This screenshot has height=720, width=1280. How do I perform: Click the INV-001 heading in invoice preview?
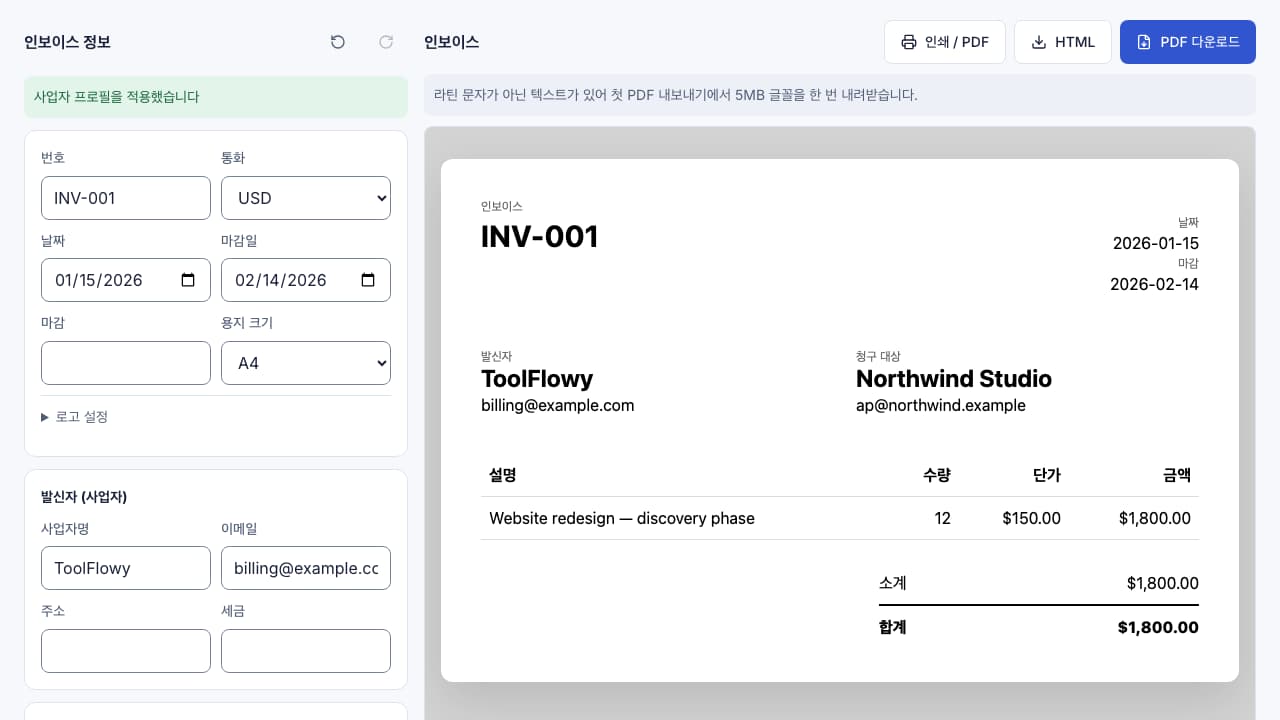pos(540,237)
